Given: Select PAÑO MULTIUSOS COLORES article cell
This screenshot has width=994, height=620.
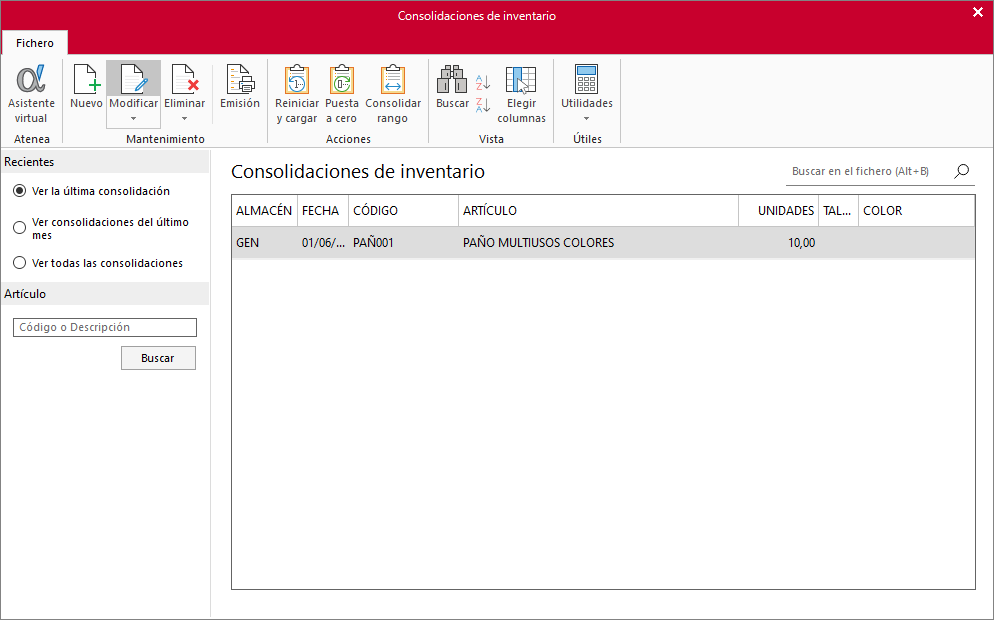Looking at the screenshot, I should coord(598,243).
